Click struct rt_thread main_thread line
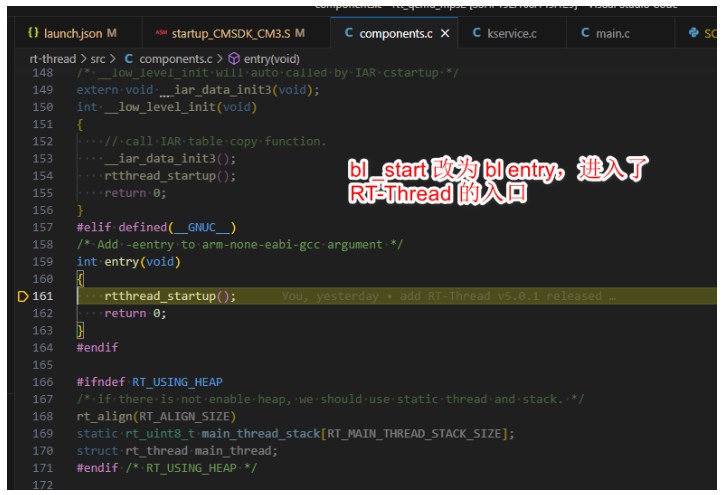The height and width of the screenshot is (495, 724). coord(177,451)
